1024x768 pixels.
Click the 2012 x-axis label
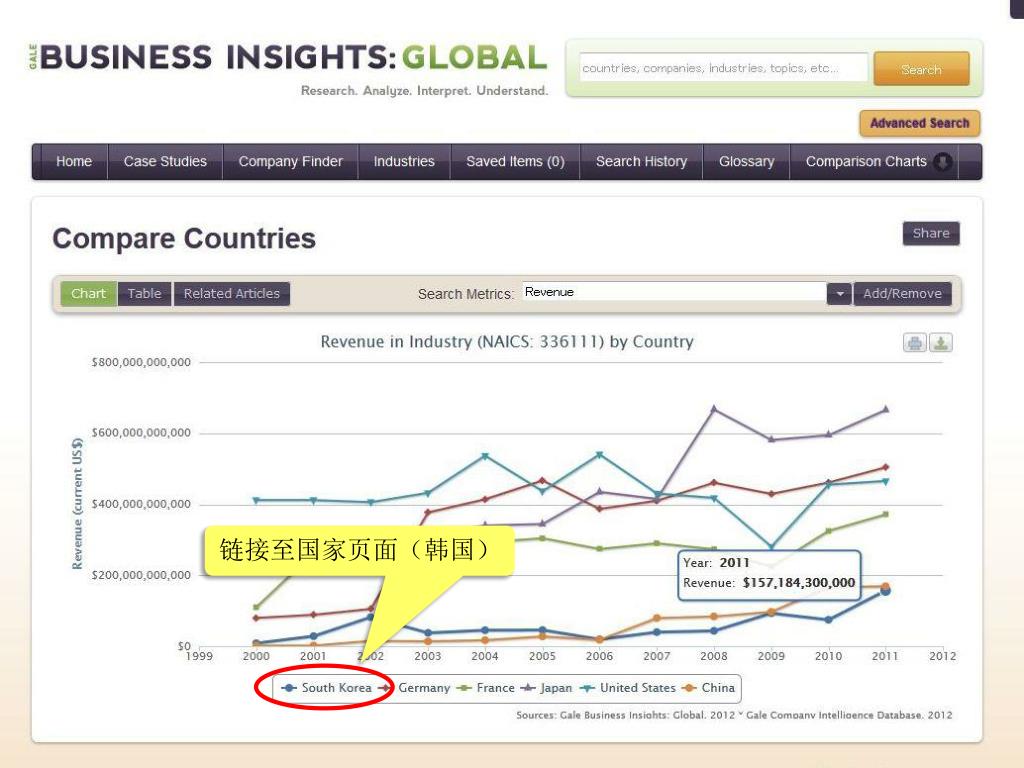pos(942,656)
